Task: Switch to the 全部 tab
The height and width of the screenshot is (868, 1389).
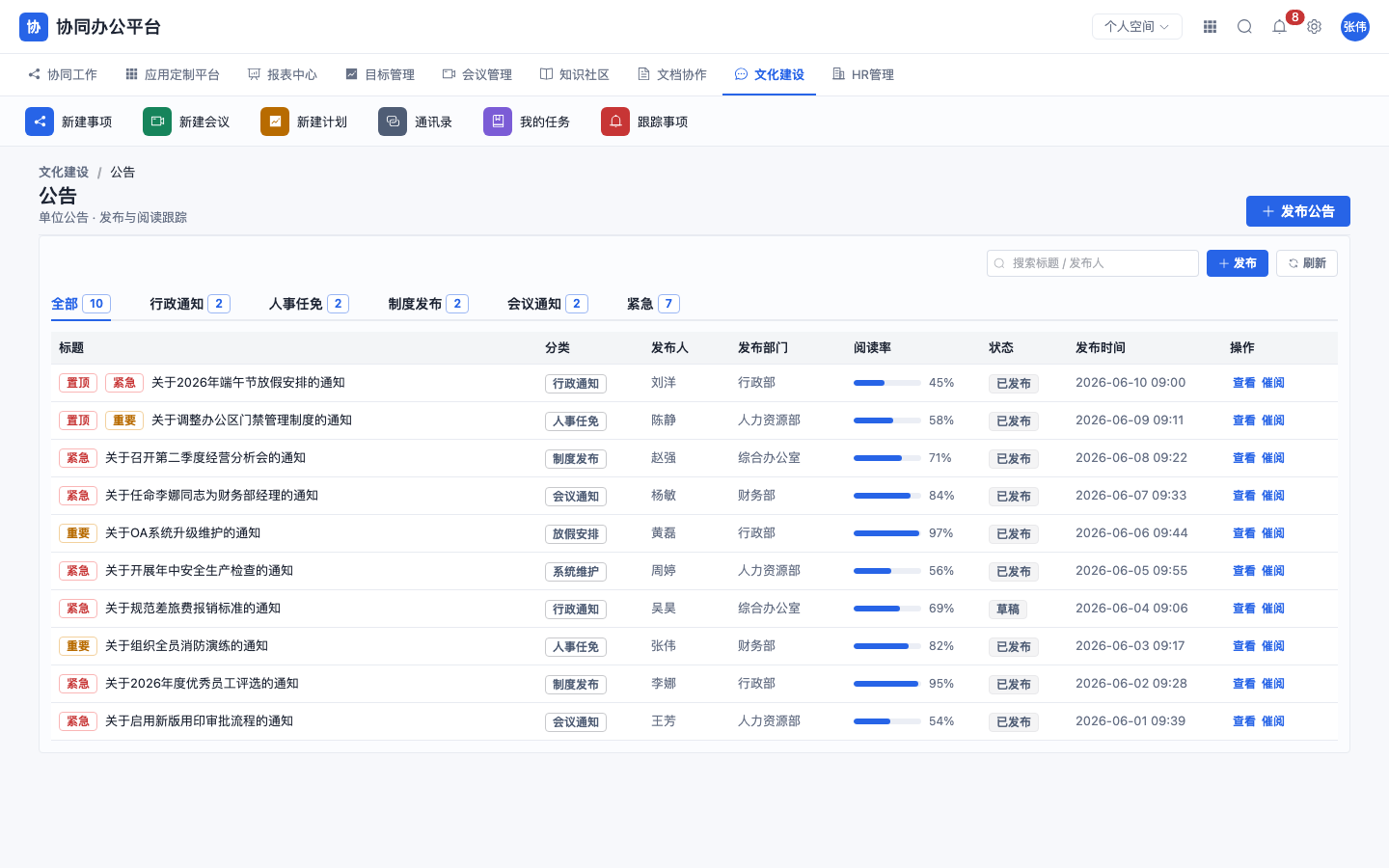Action: (81, 304)
